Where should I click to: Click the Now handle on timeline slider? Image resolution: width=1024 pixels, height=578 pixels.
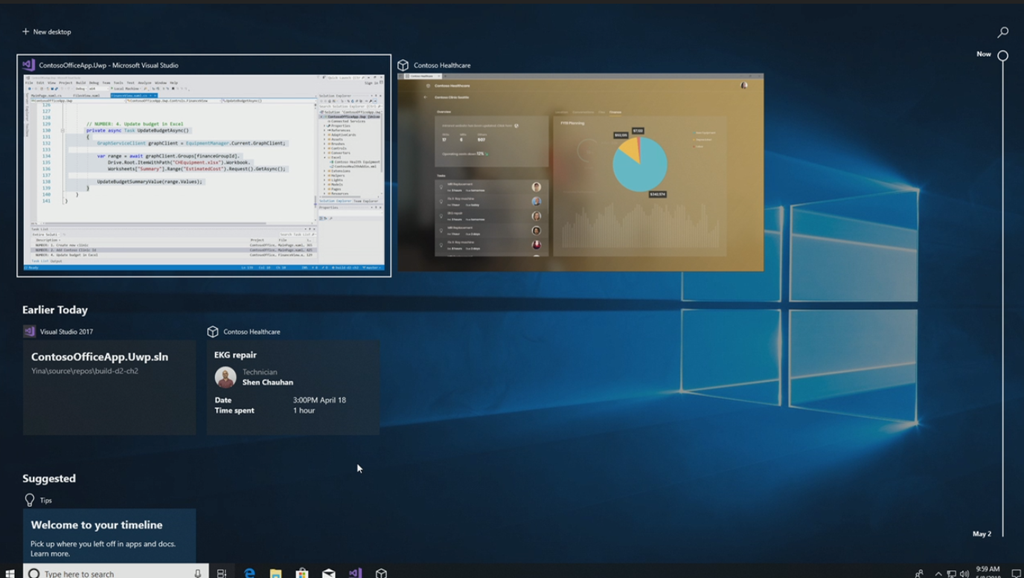(x=1003, y=55)
